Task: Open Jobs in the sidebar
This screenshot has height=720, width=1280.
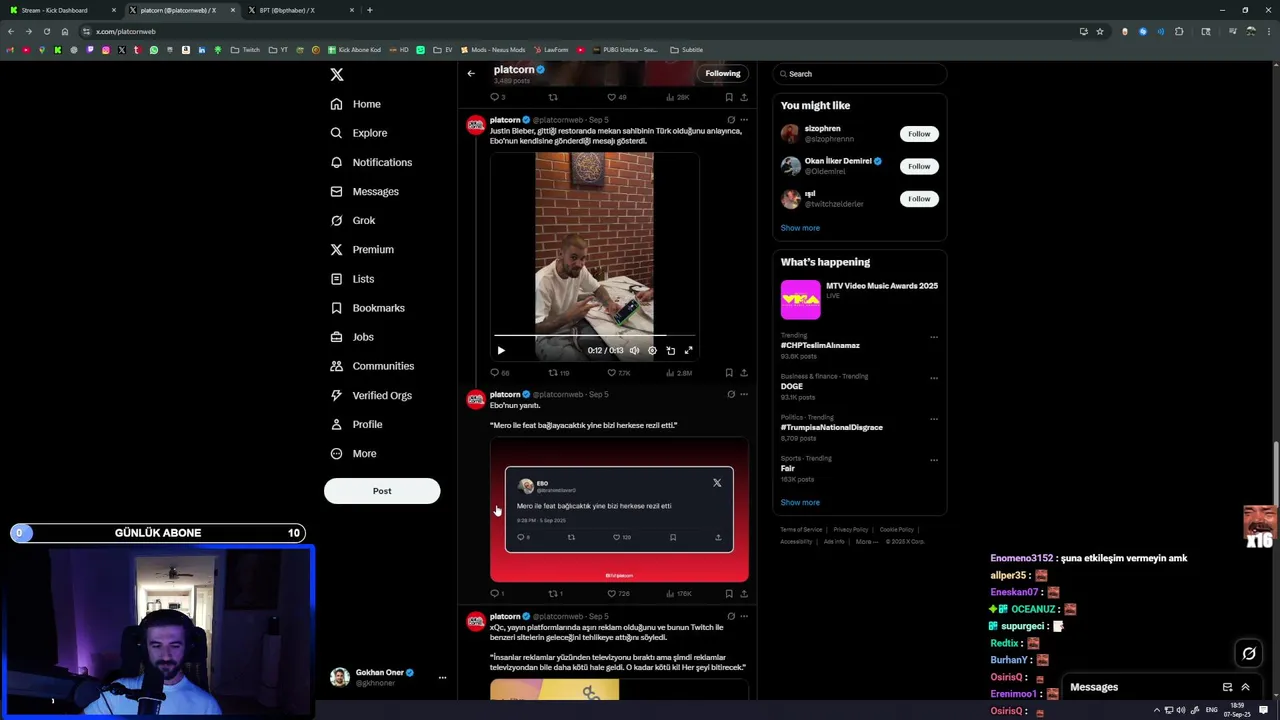Action: tap(352, 337)
